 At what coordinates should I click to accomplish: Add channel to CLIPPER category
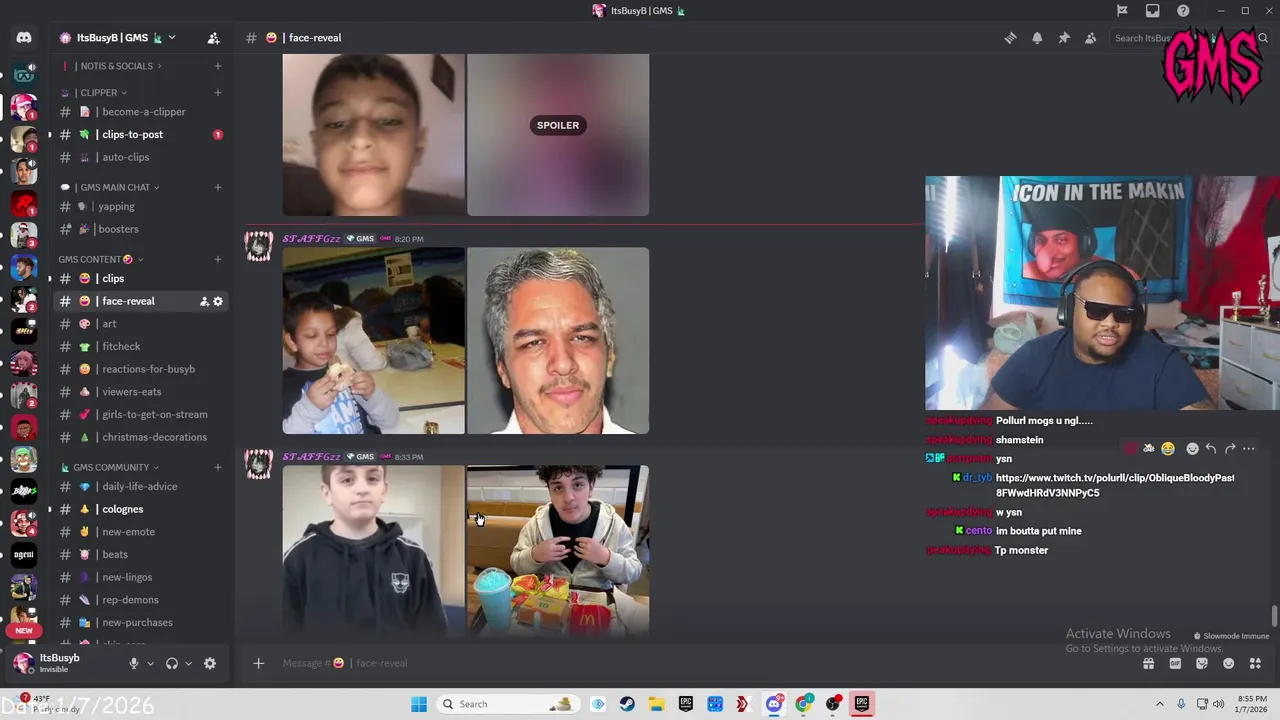218,93
